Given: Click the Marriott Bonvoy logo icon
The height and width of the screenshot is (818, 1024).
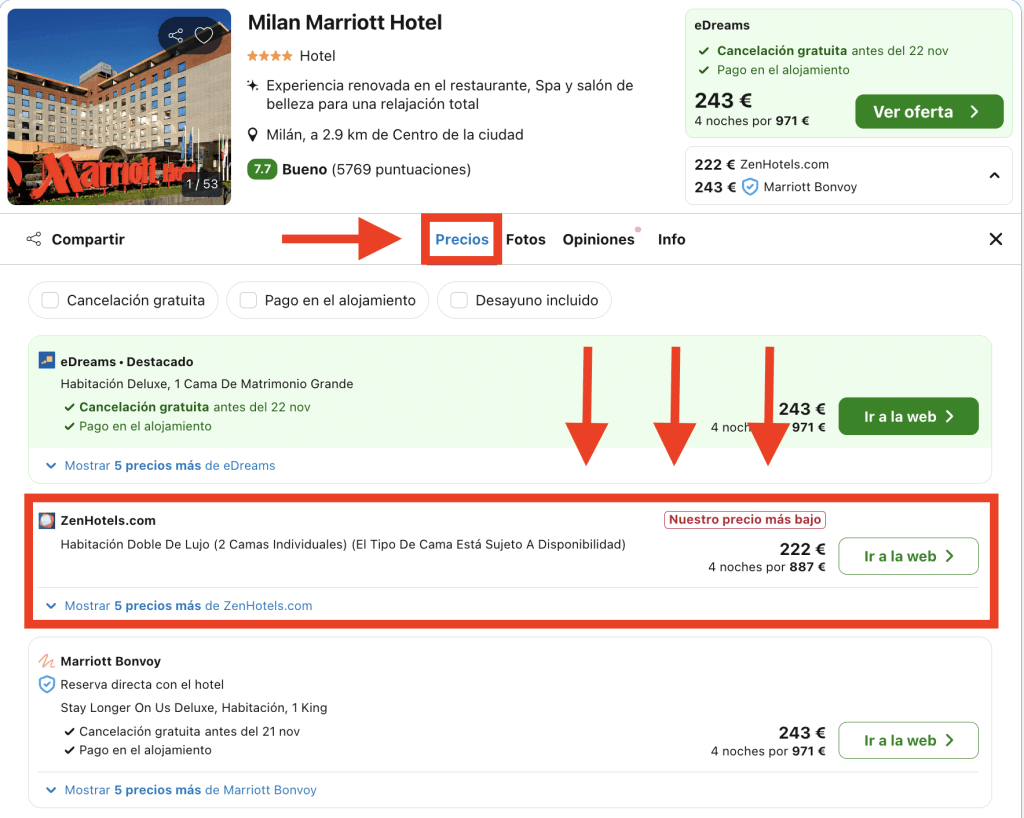Looking at the screenshot, I should pyautogui.click(x=47, y=662).
